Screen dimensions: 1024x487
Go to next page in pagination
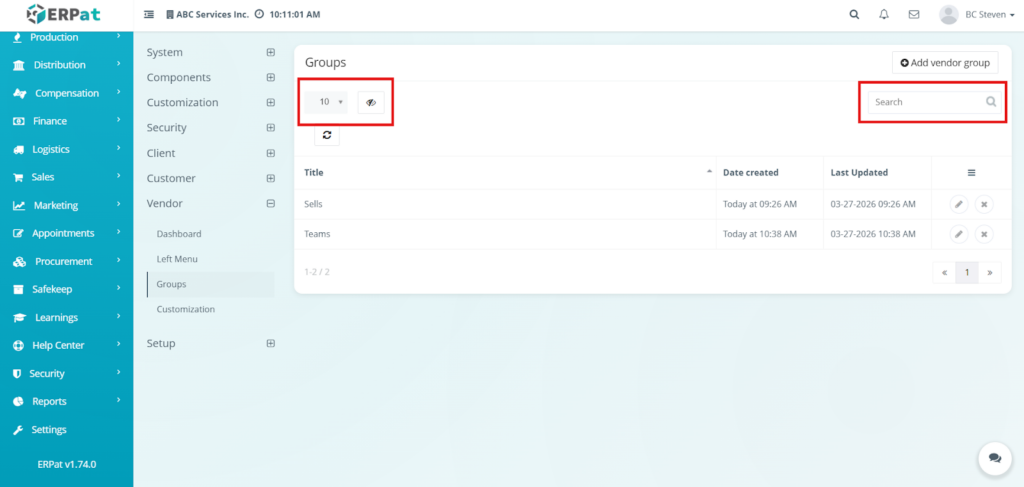(x=990, y=272)
